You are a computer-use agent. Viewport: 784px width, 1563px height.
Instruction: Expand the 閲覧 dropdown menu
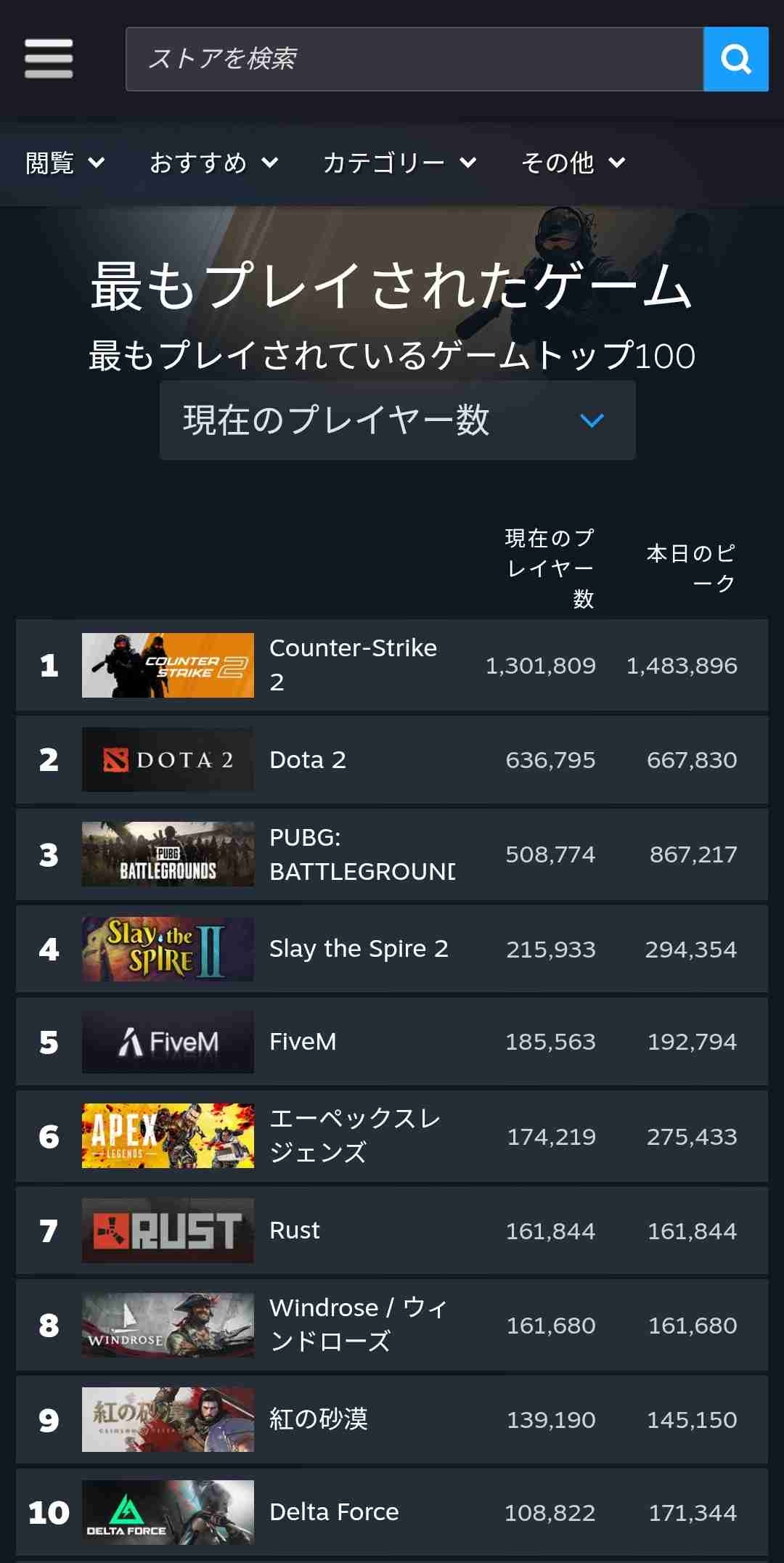pos(65,163)
